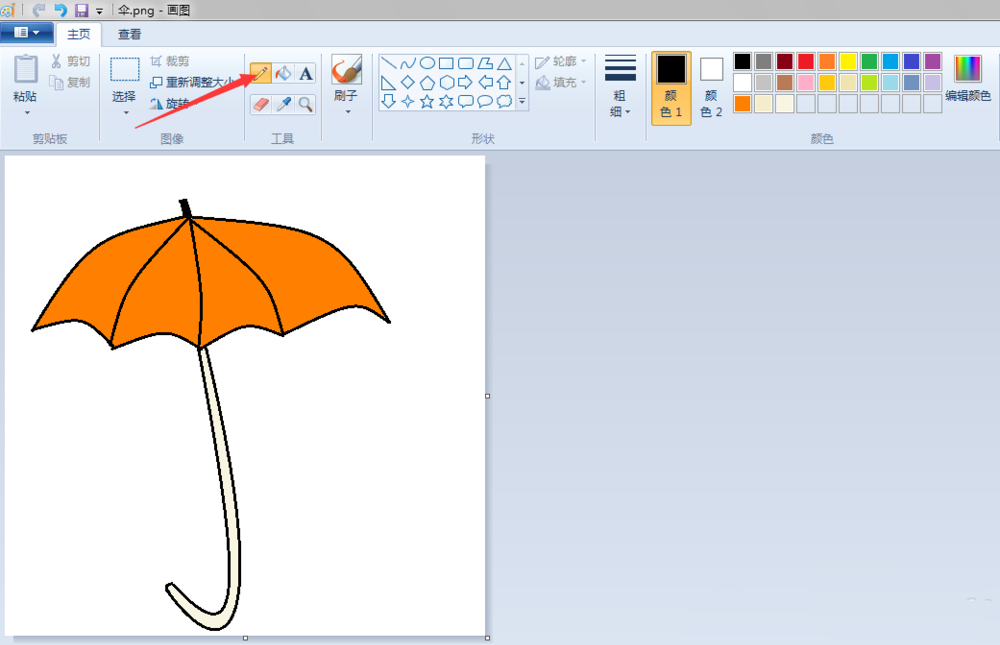Open the Paste (粘贴) dropdown arrow
Image resolution: width=1000 pixels, height=645 pixels.
click(26, 112)
